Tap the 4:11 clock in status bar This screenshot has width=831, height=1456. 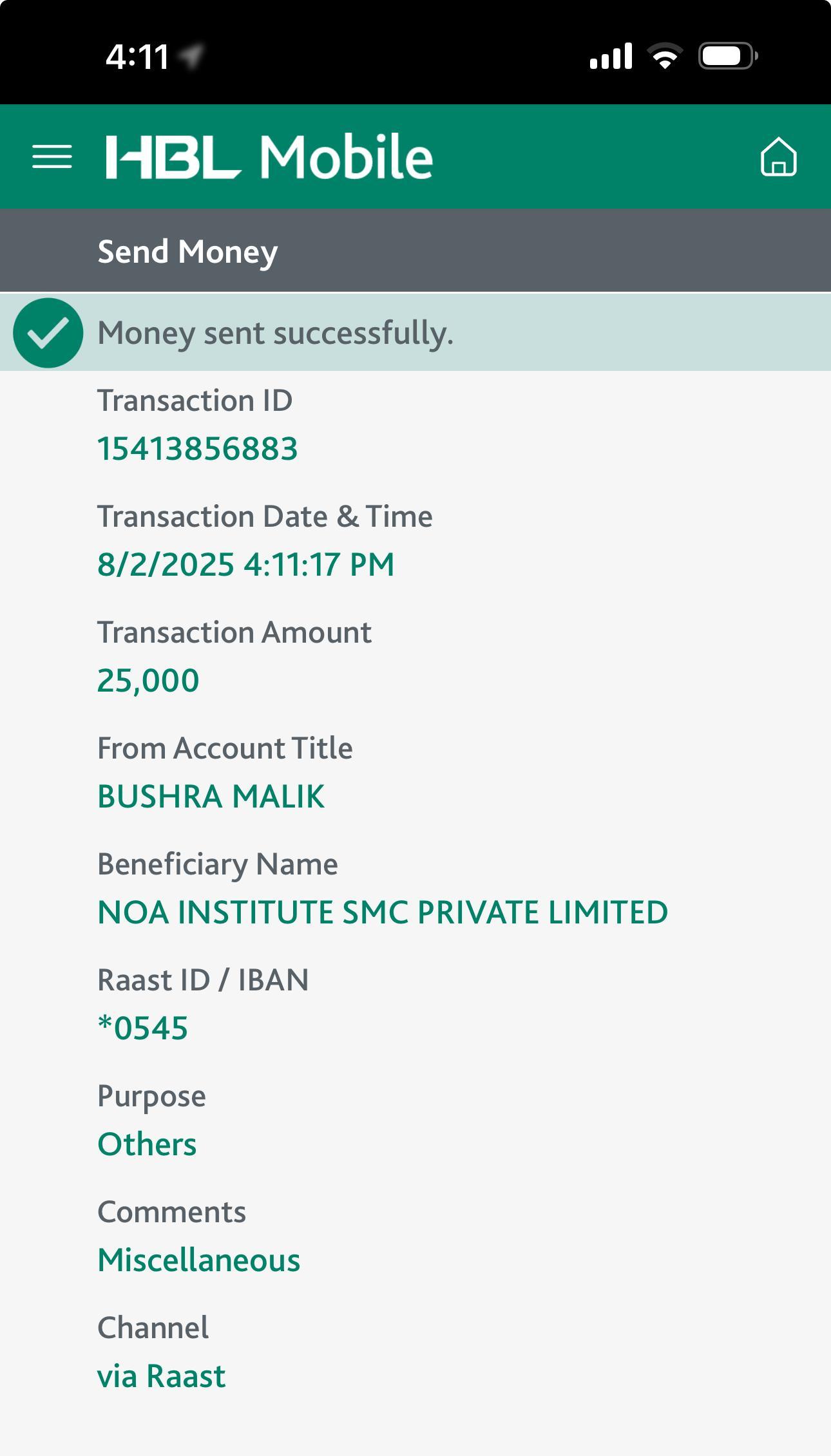[137, 57]
